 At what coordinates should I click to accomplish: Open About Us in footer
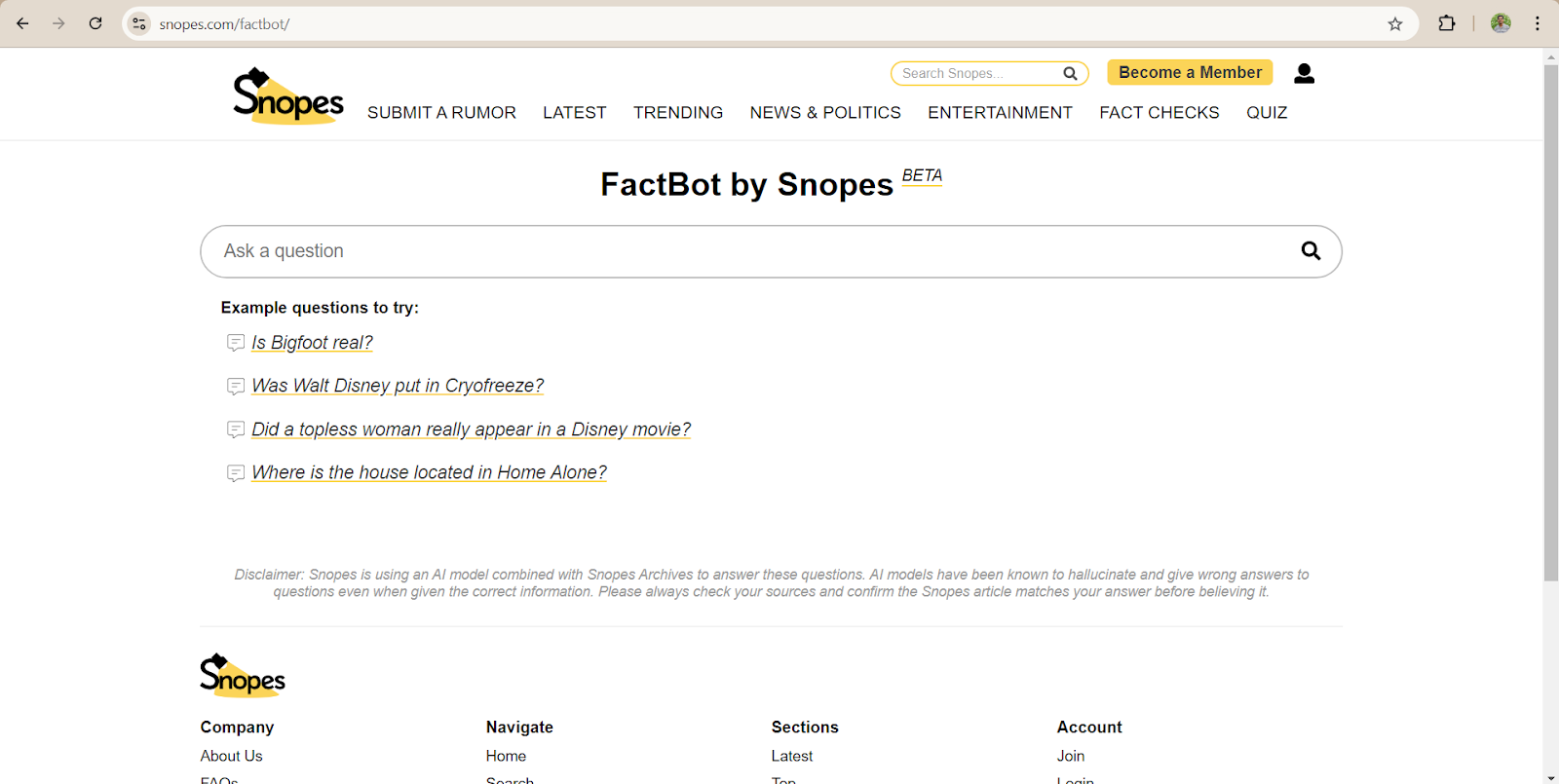pyautogui.click(x=231, y=756)
